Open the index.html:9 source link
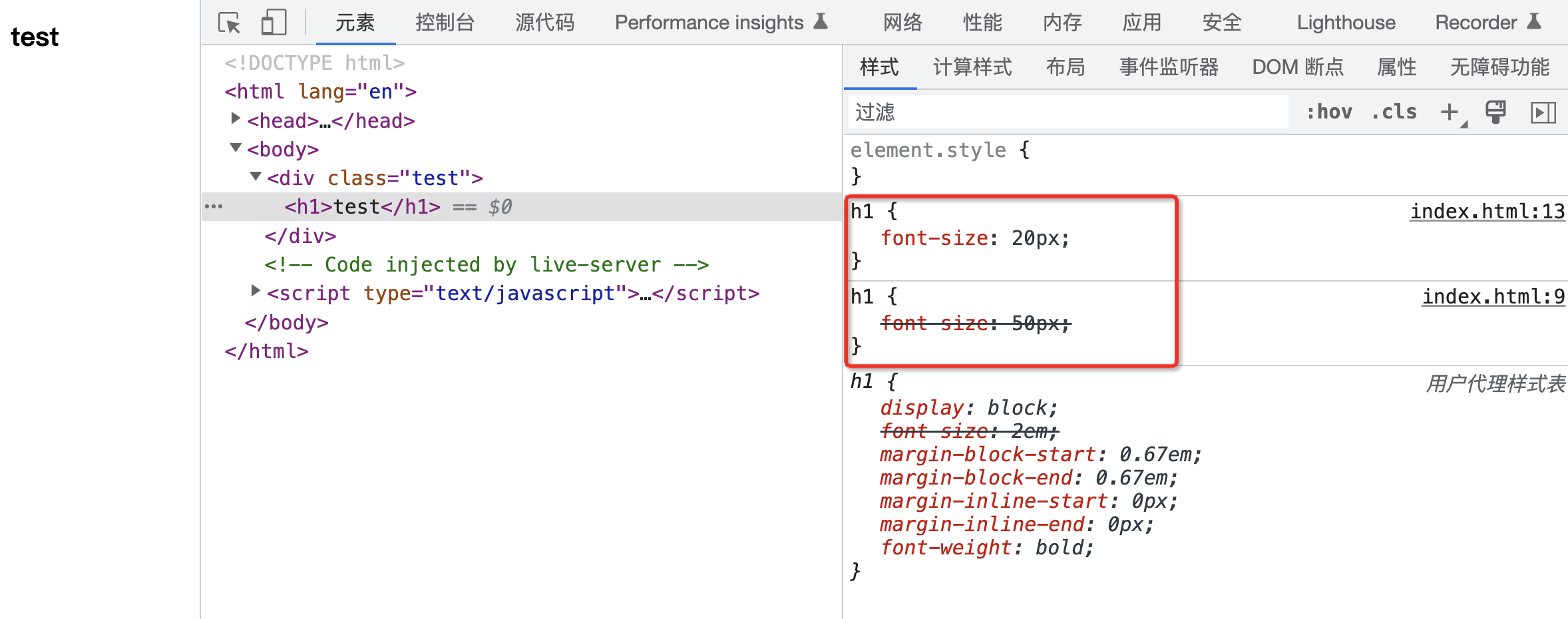The image size is (1568, 619). [x=1493, y=297]
